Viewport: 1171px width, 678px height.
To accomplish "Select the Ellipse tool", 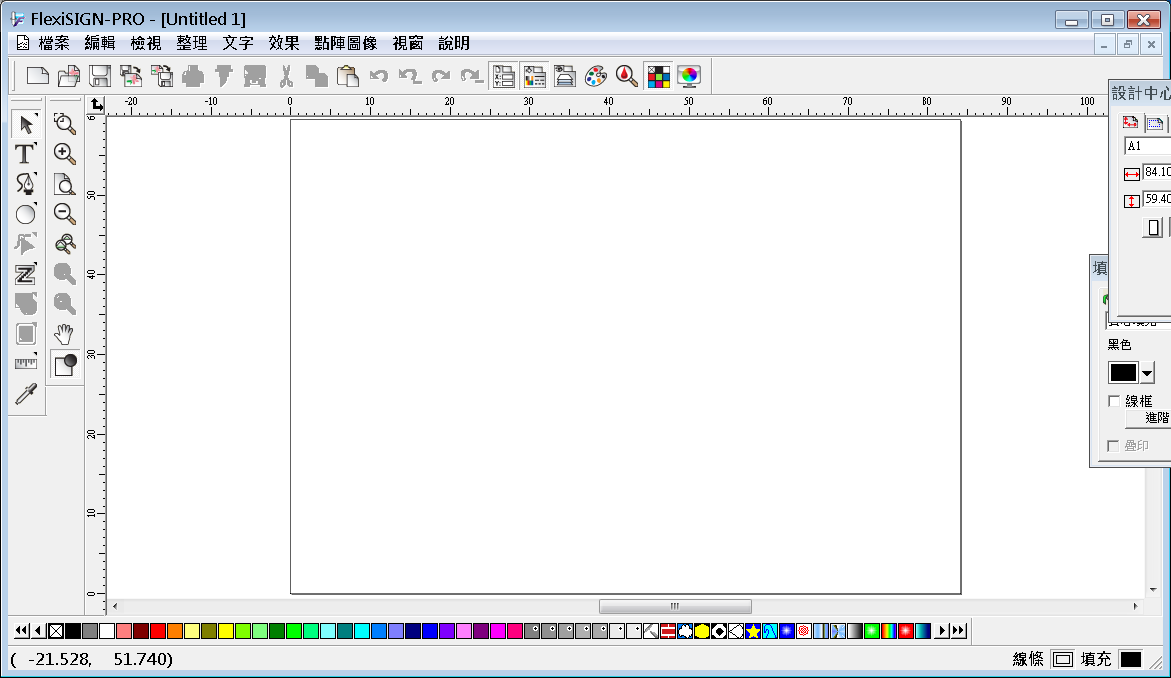I will (x=25, y=214).
